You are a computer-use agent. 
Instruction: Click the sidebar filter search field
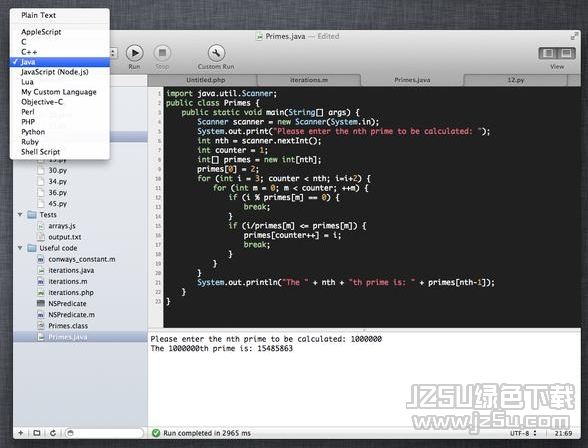pos(104,433)
